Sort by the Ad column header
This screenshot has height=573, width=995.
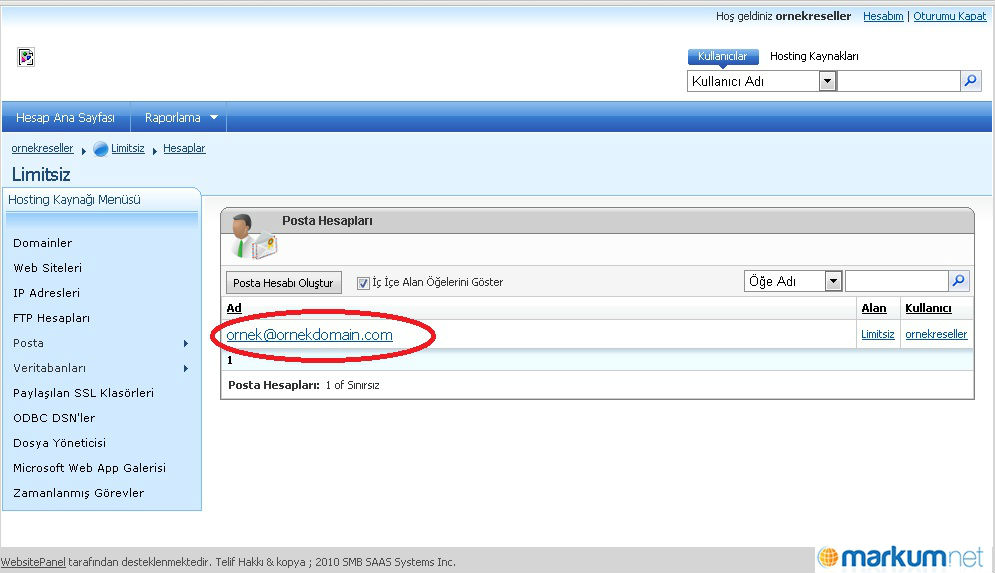[x=234, y=308]
